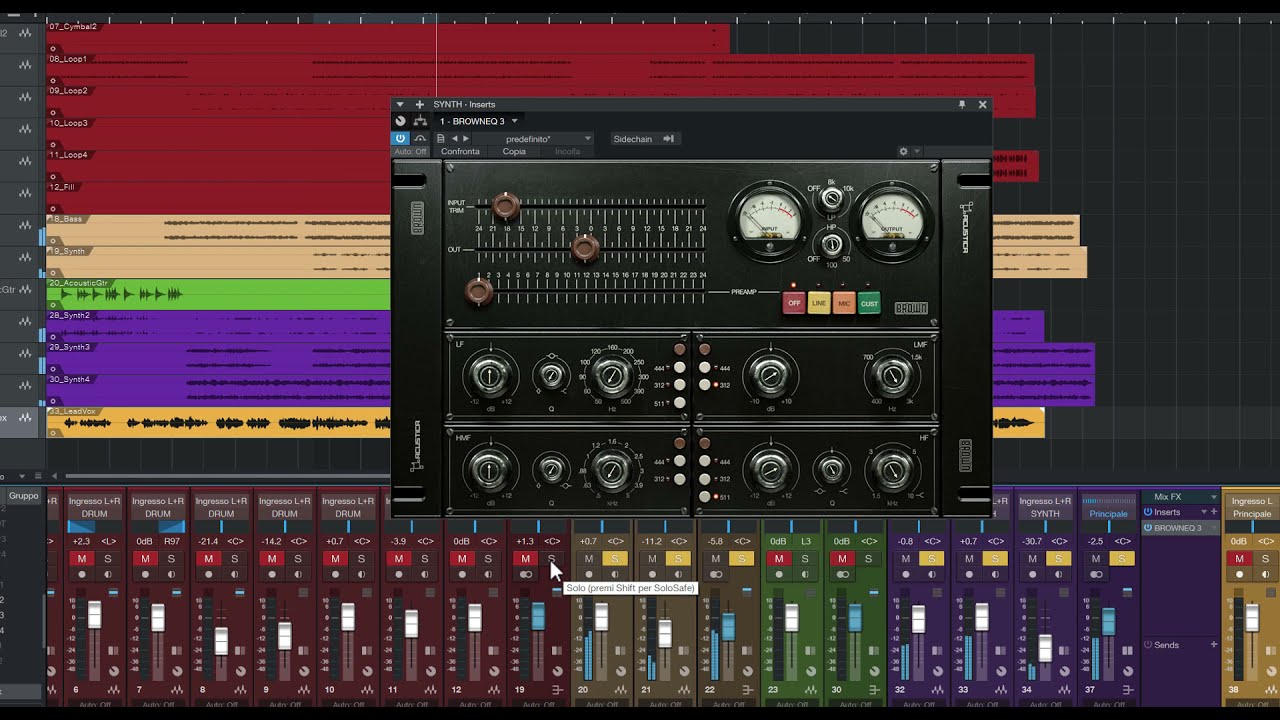Add a send with Sends plus icon

[1214, 645]
